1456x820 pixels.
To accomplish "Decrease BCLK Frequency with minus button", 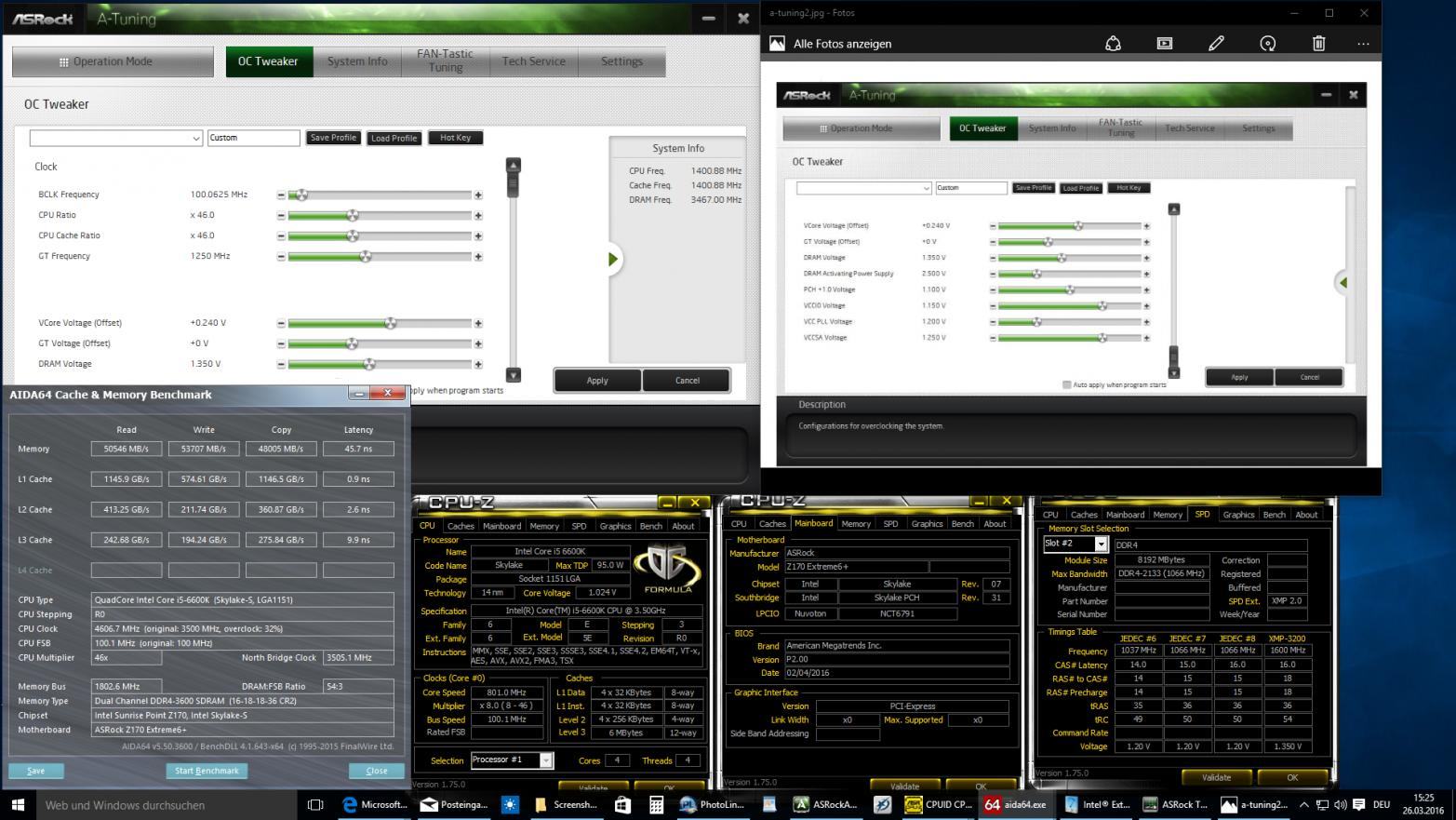I will tap(281, 195).
